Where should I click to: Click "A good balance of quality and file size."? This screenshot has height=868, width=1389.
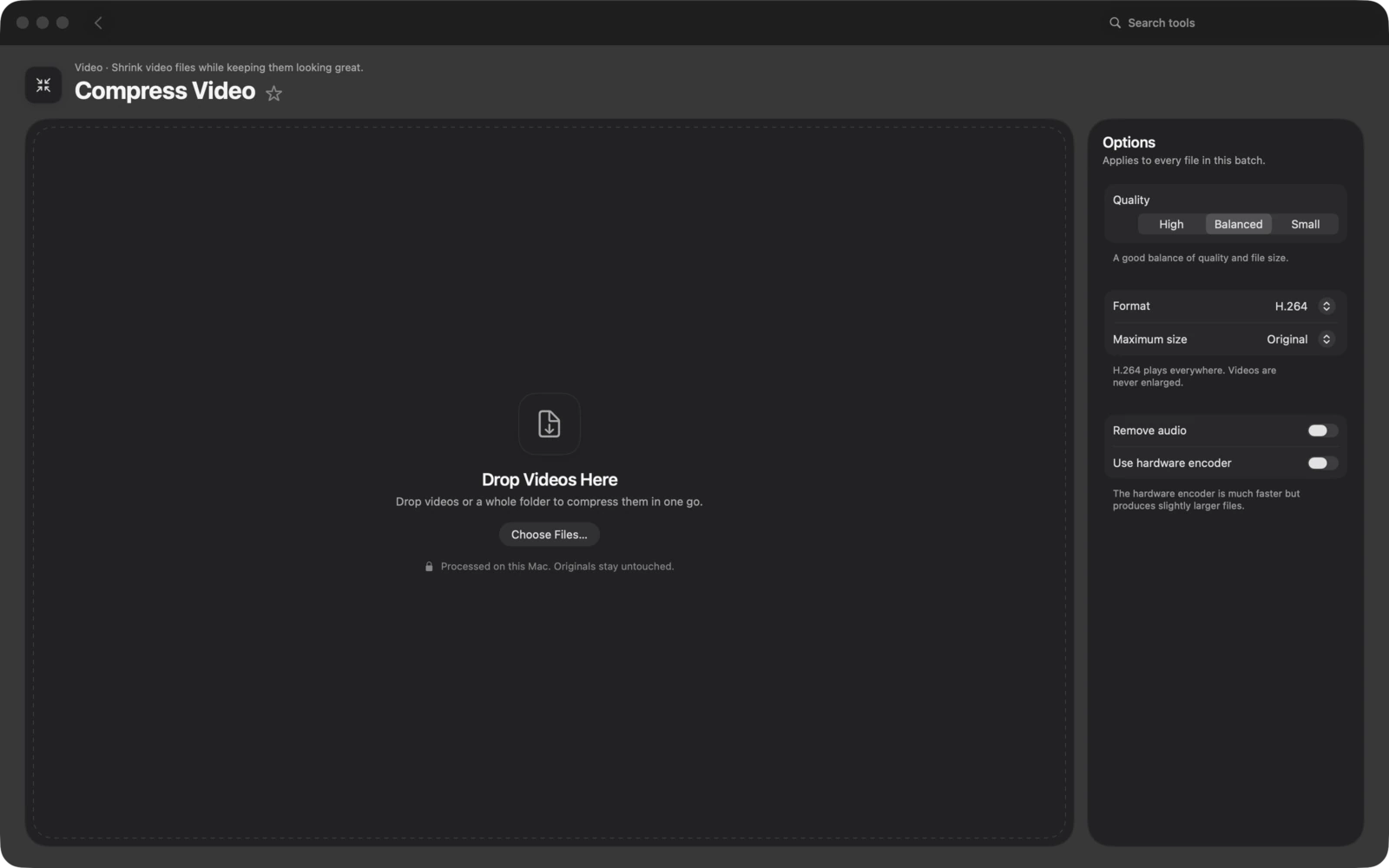coord(1201,258)
